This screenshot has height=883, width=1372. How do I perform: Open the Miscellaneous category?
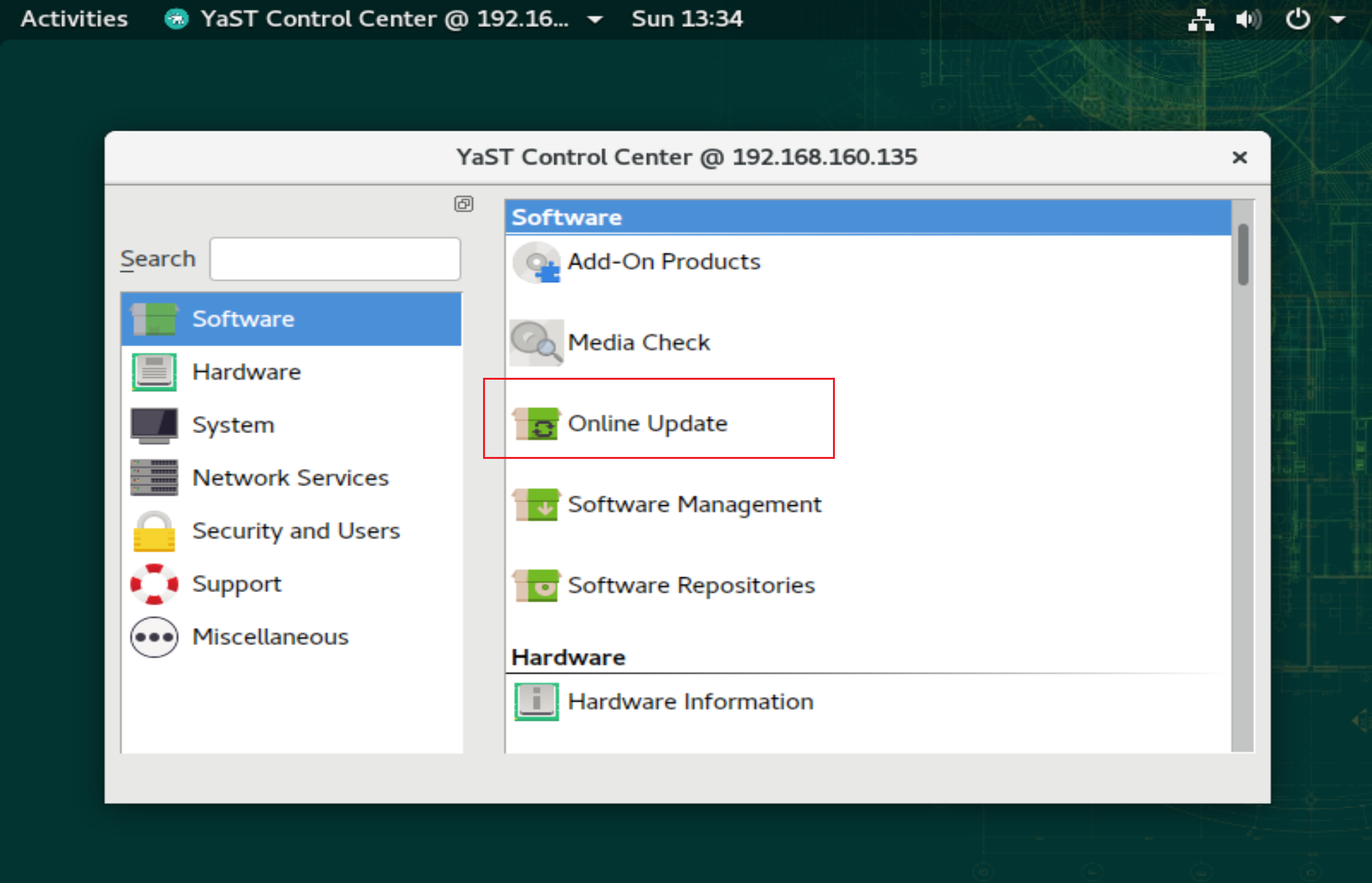[270, 637]
